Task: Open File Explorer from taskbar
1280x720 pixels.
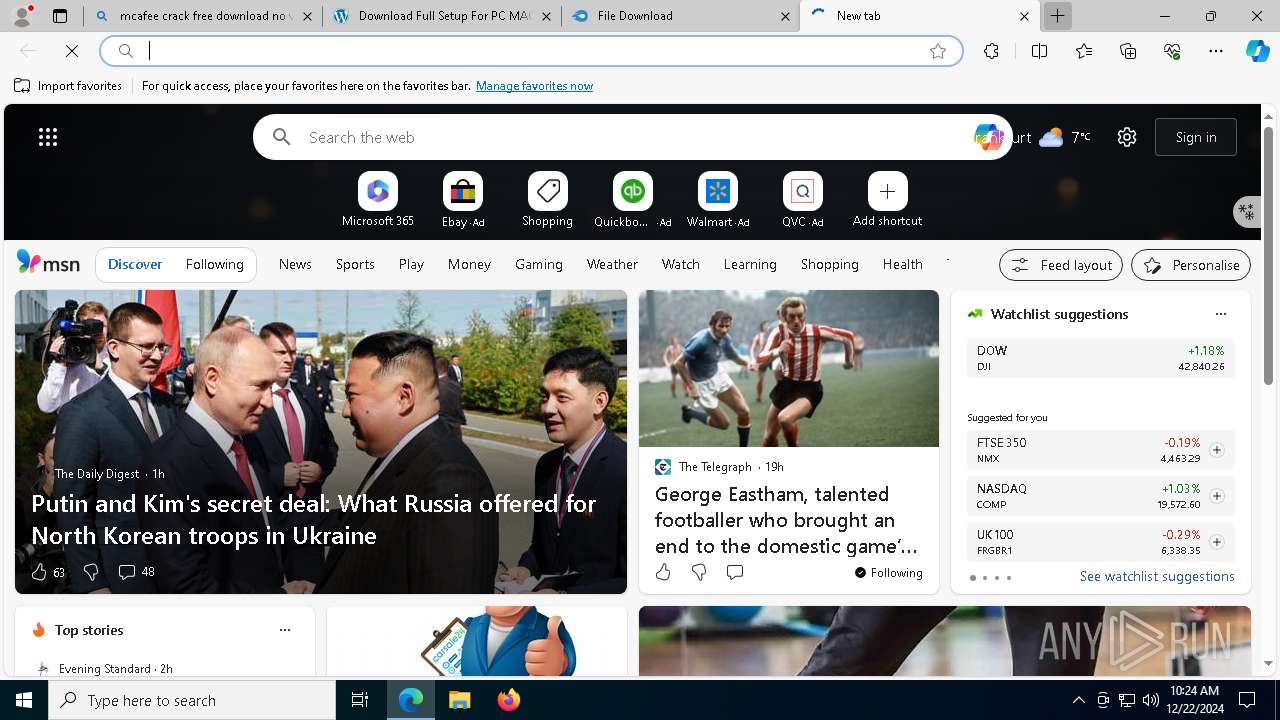Action: click(x=459, y=700)
